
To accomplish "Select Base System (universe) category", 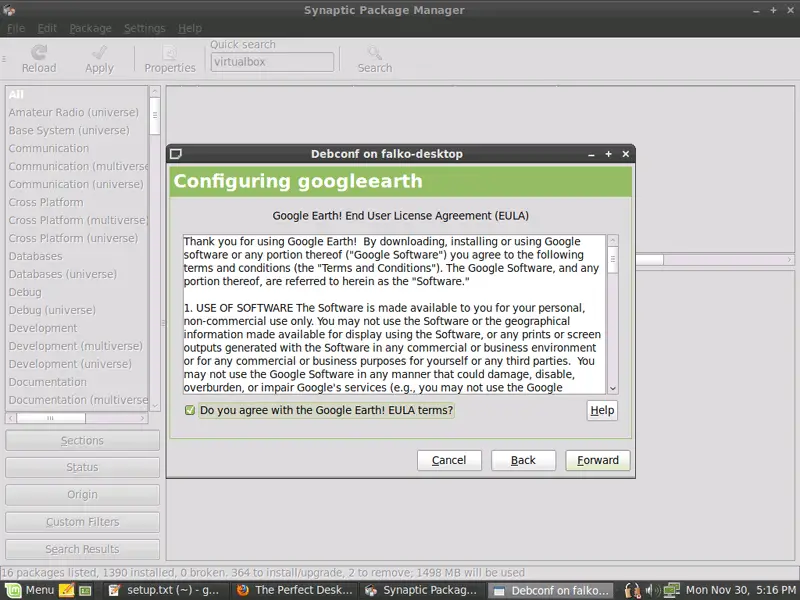I will pos(77,130).
